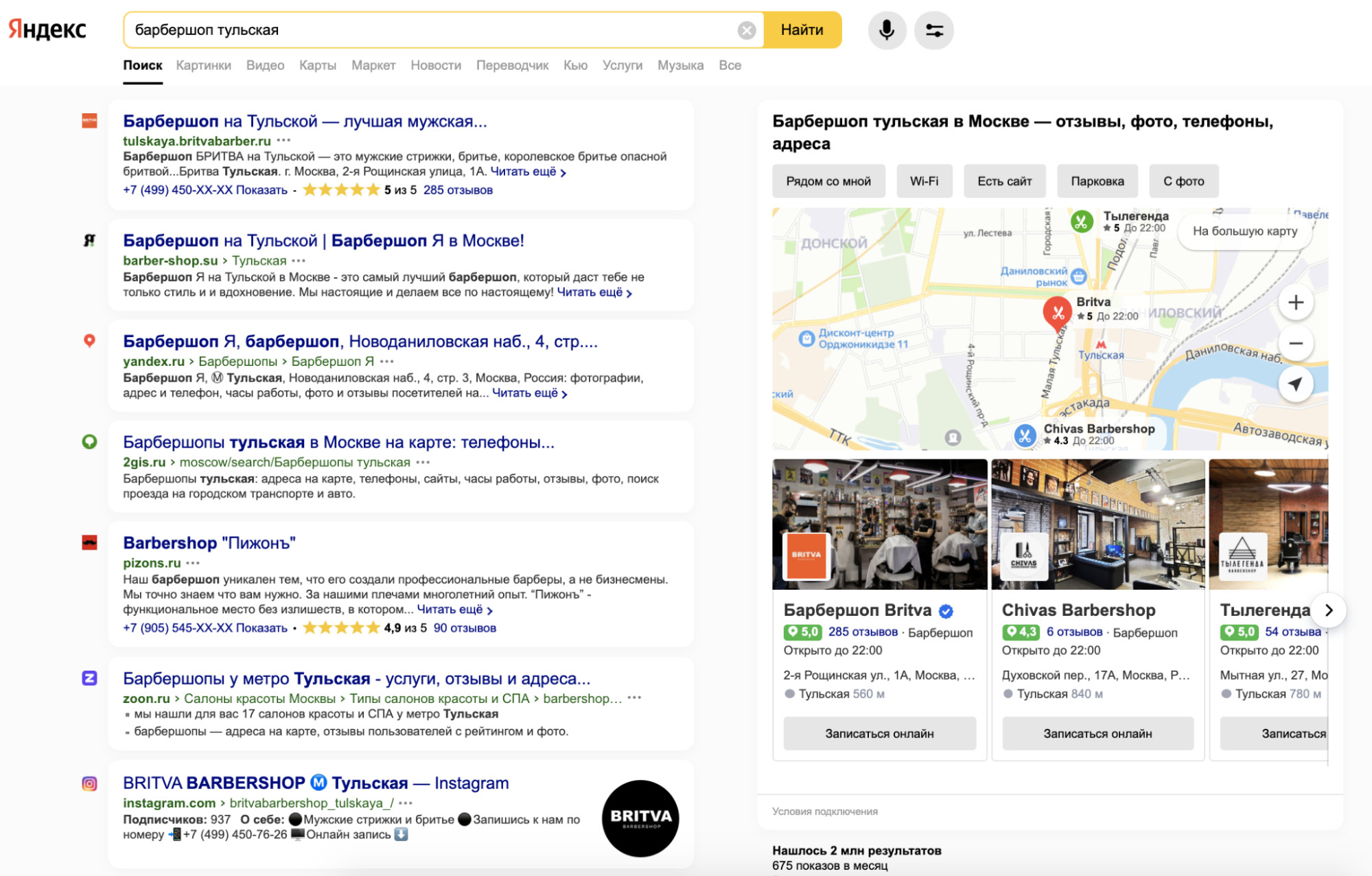The height and width of the screenshot is (876, 1372).
Task: Zoom out on the map with the minus icon
Action: coord(1296,343)
